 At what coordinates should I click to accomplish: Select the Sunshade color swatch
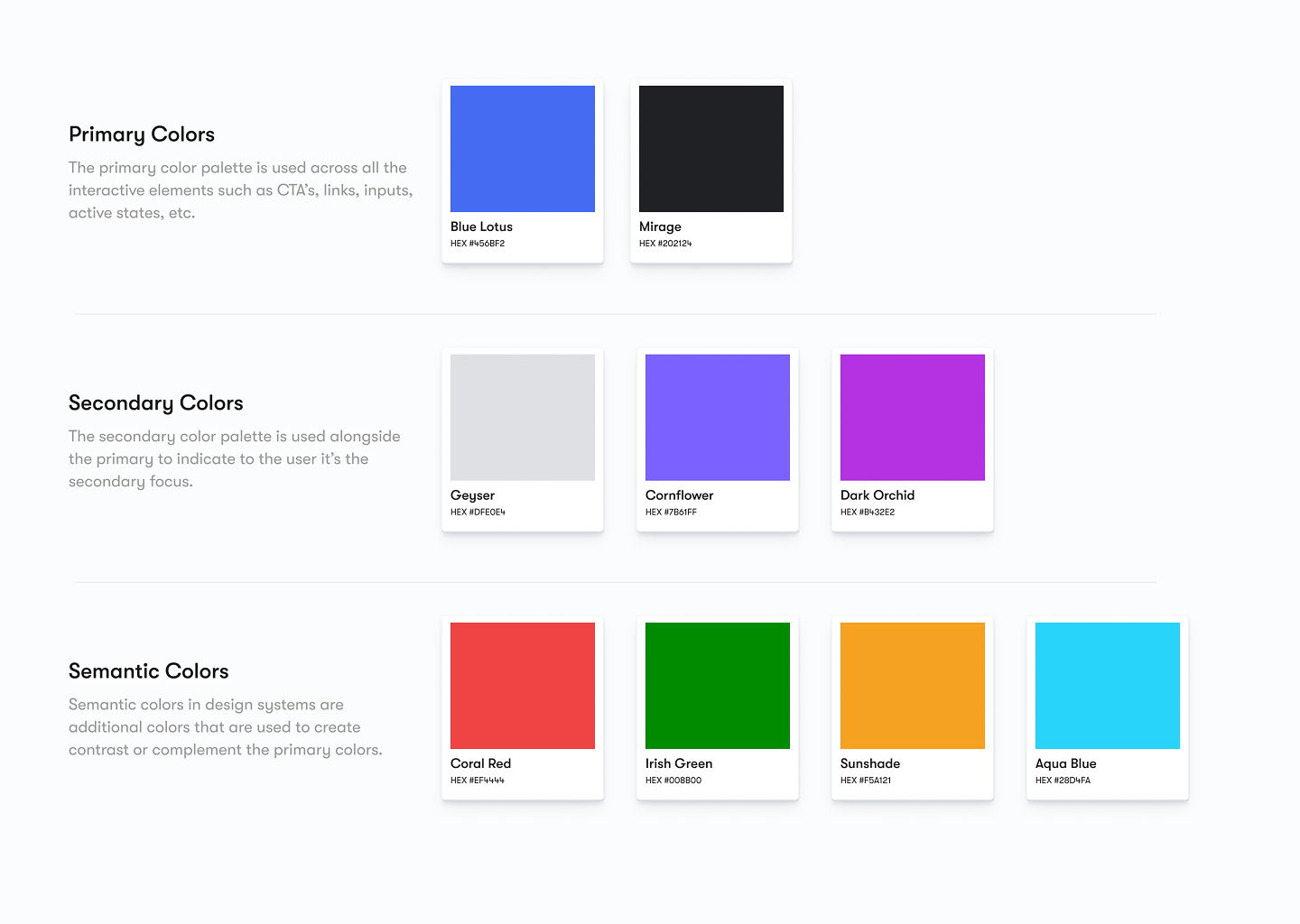click(912, 685)
